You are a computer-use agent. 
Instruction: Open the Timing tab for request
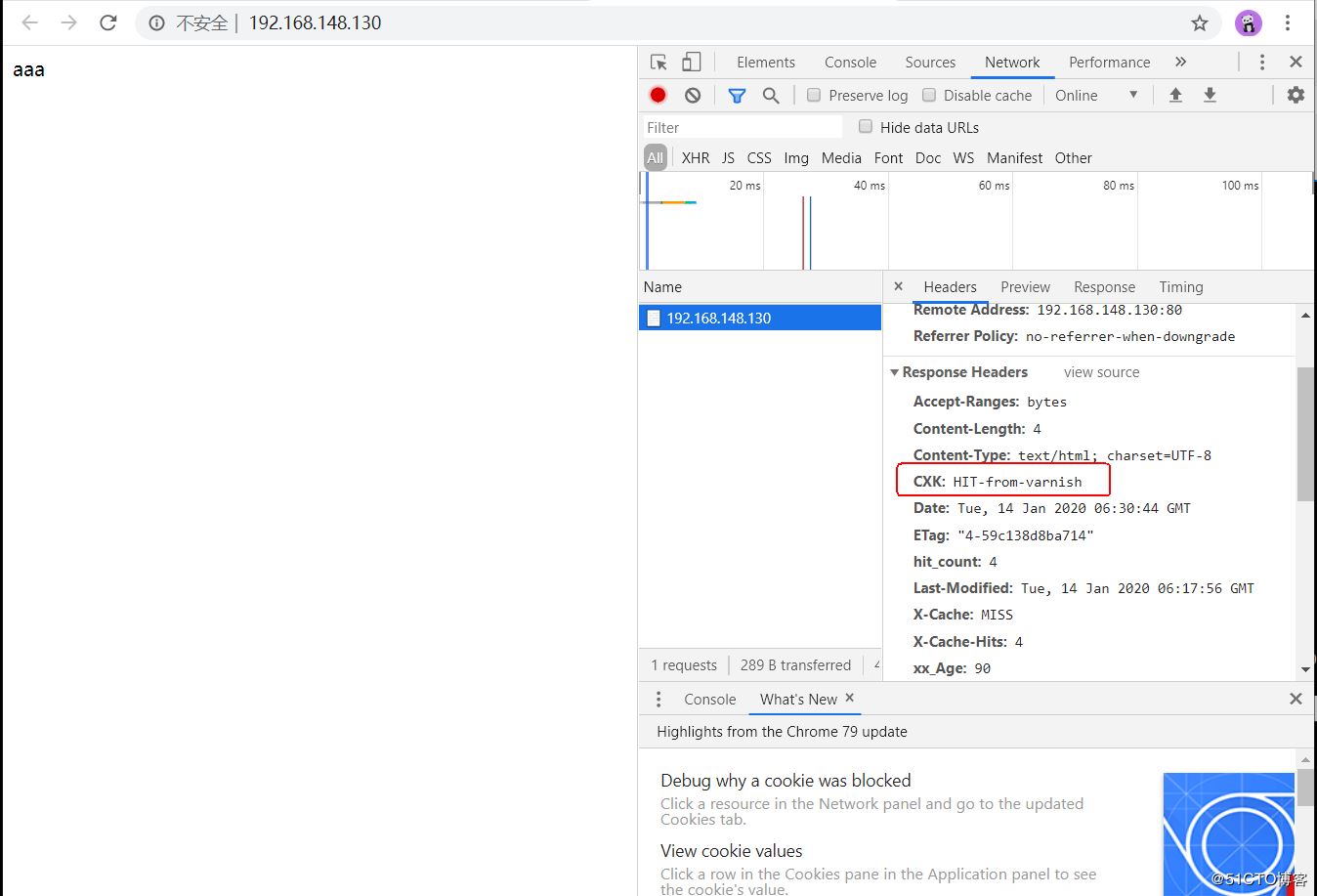pos(1180,287)
